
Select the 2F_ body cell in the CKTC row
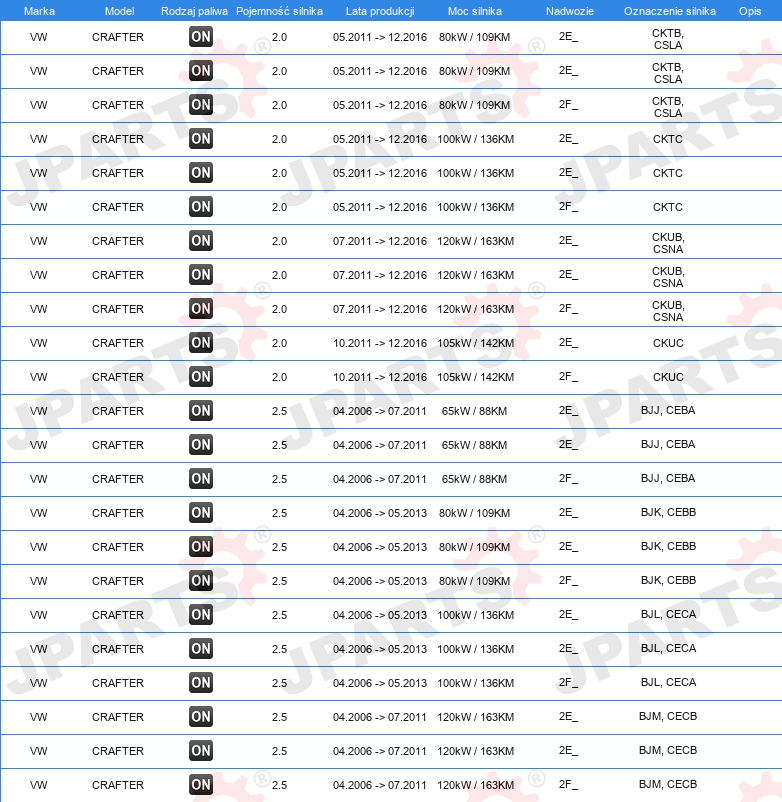click(568, 207)
